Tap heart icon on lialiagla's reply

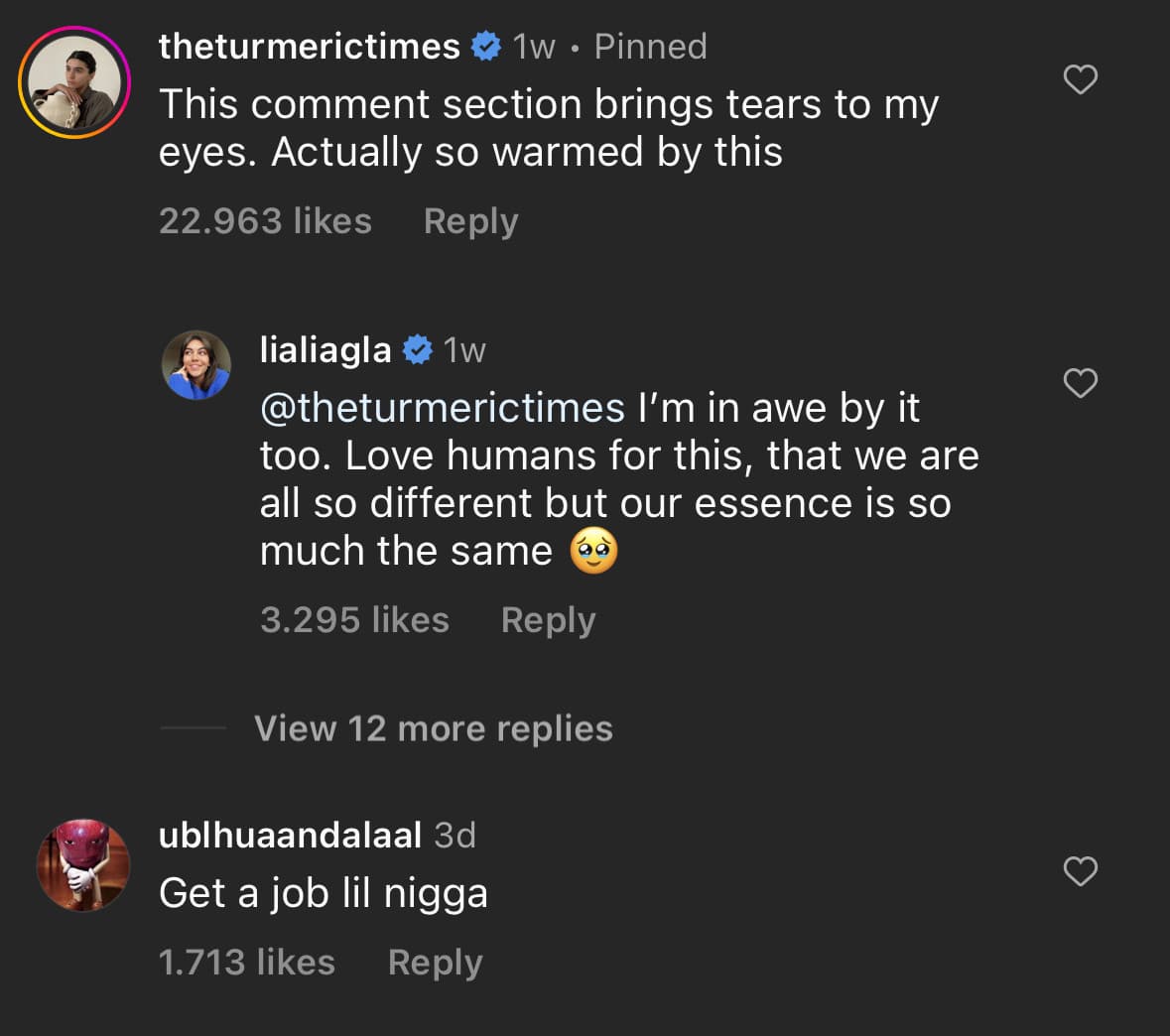1080,383
